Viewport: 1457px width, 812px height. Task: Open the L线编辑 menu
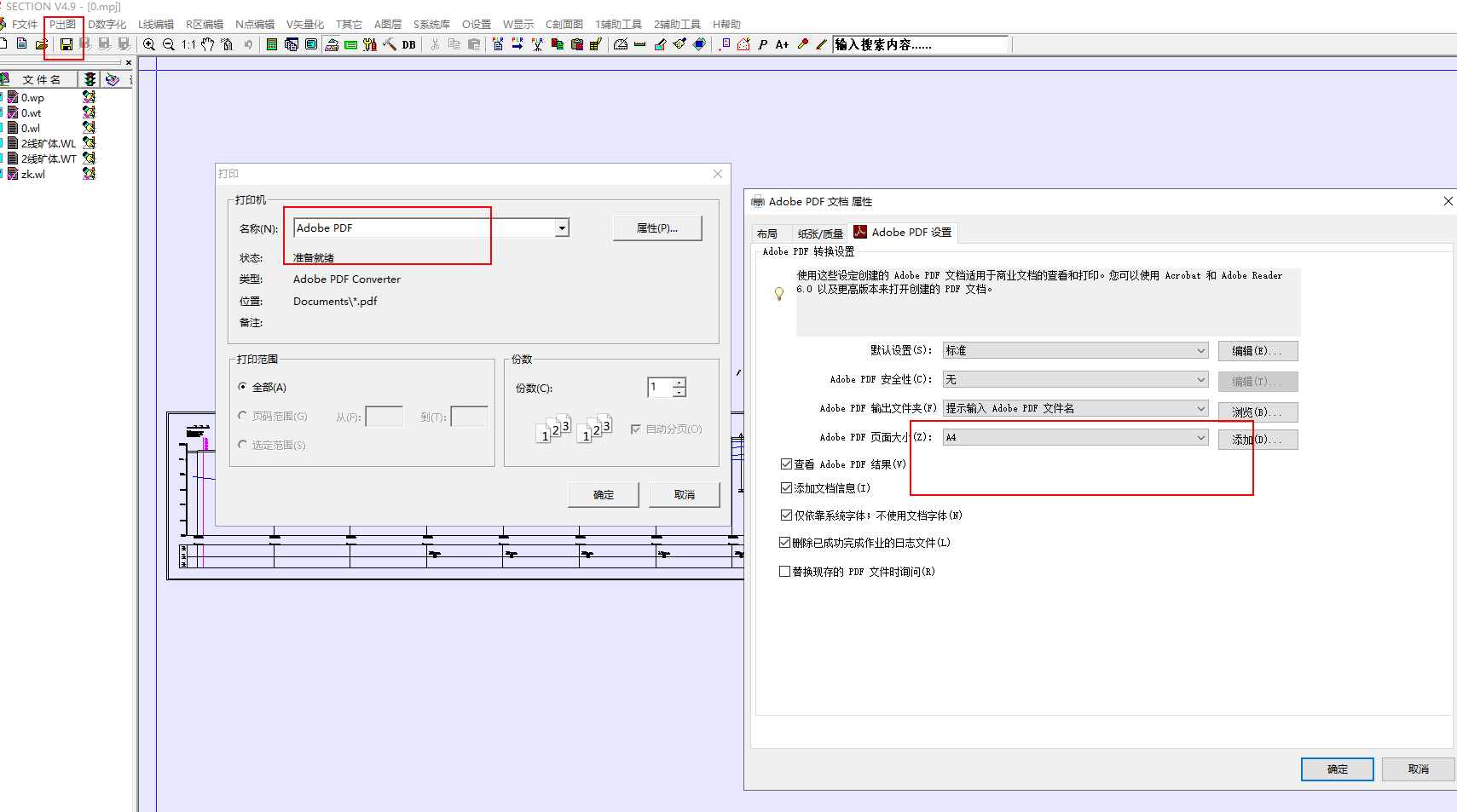155,25
